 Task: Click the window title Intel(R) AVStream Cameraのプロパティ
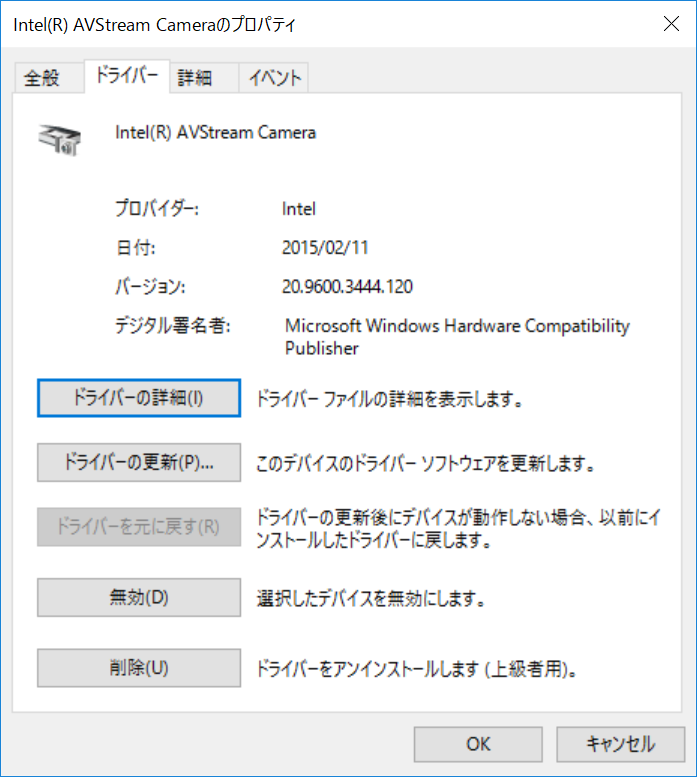[155, 25]
